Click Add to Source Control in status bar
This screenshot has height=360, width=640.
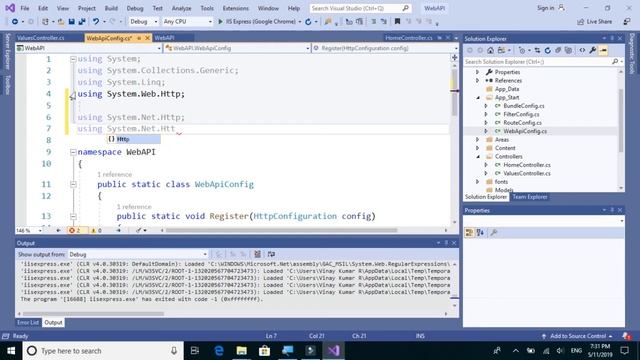click(578, 336)
